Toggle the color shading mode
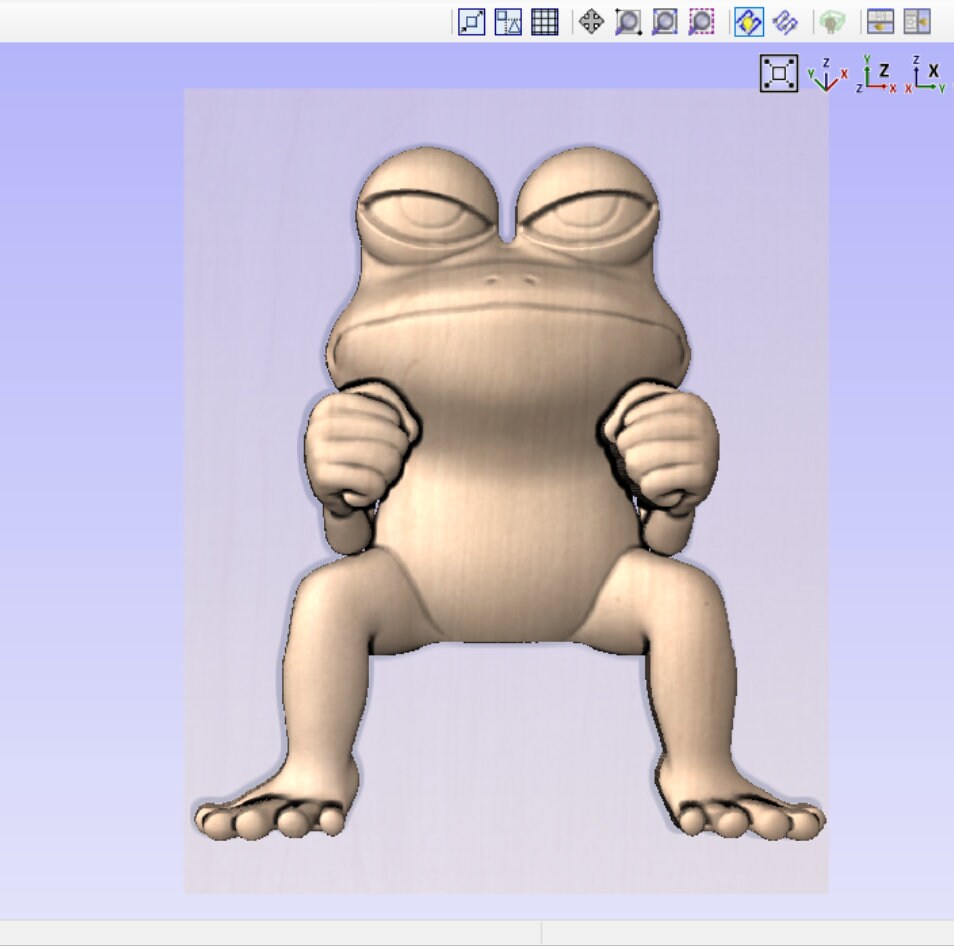Screen dimensions: 954x946 tap(784, 23)
